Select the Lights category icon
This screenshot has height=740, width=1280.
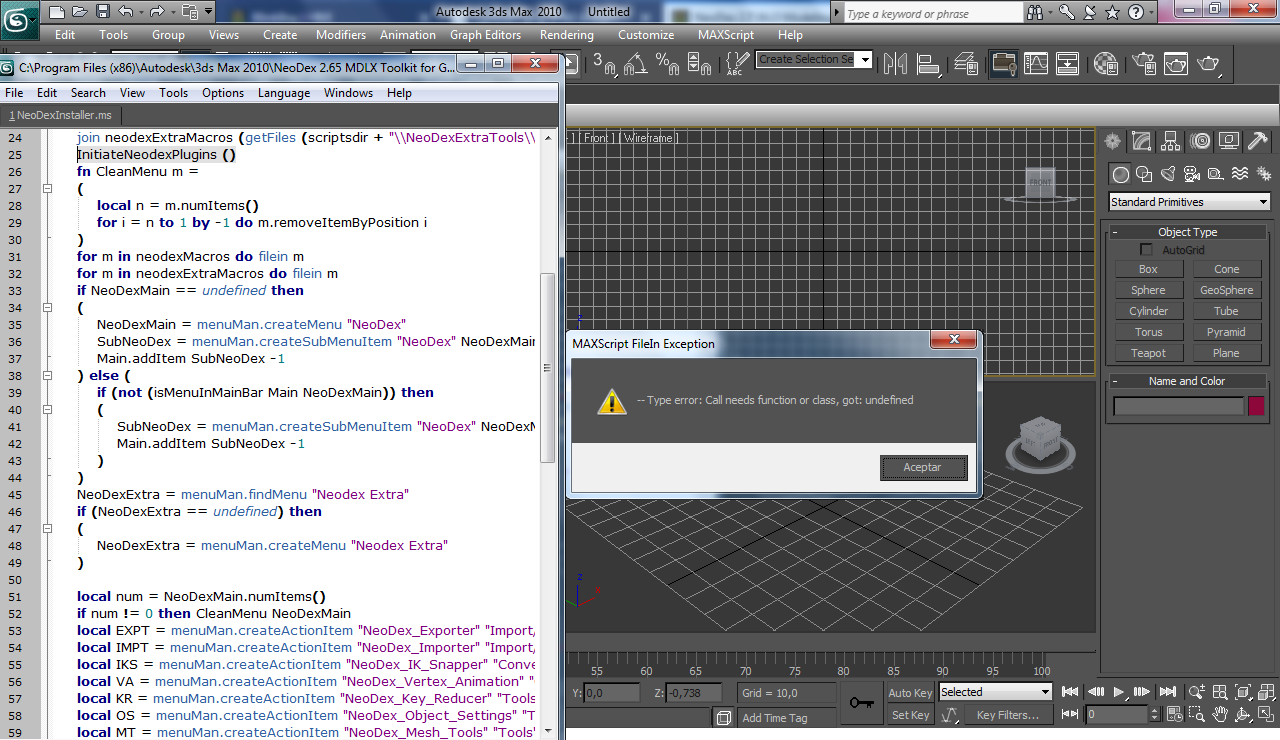(x=1168, y=174)
